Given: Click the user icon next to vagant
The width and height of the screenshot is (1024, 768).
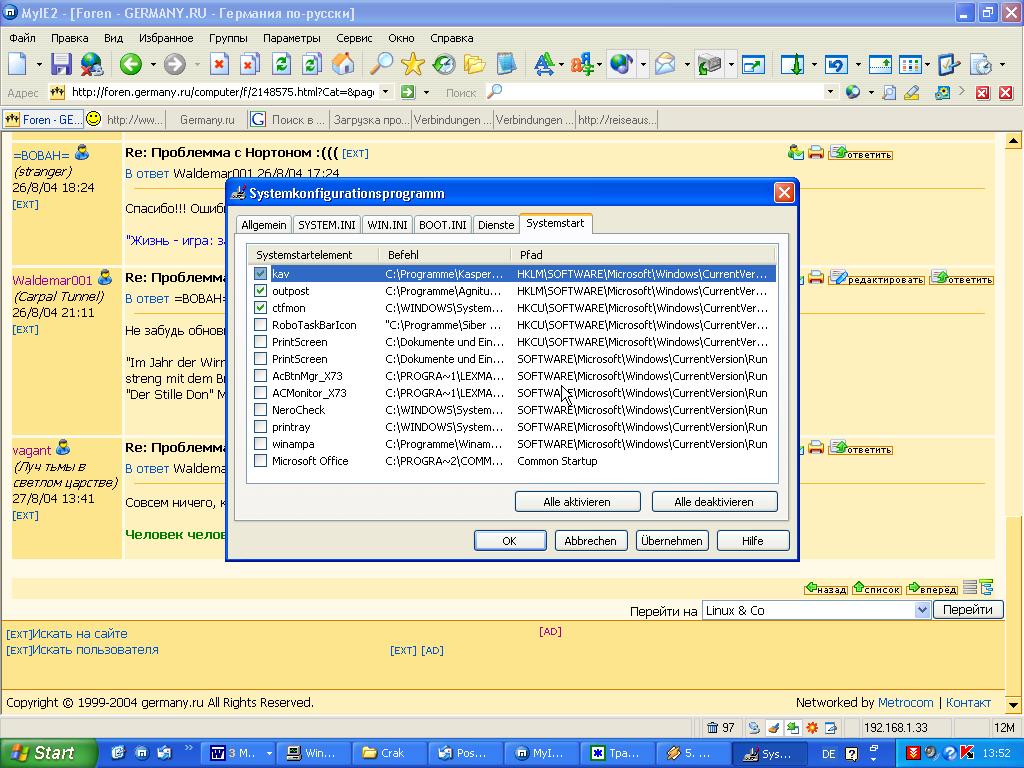Looking at the screenshot, I should click(63, 448).
